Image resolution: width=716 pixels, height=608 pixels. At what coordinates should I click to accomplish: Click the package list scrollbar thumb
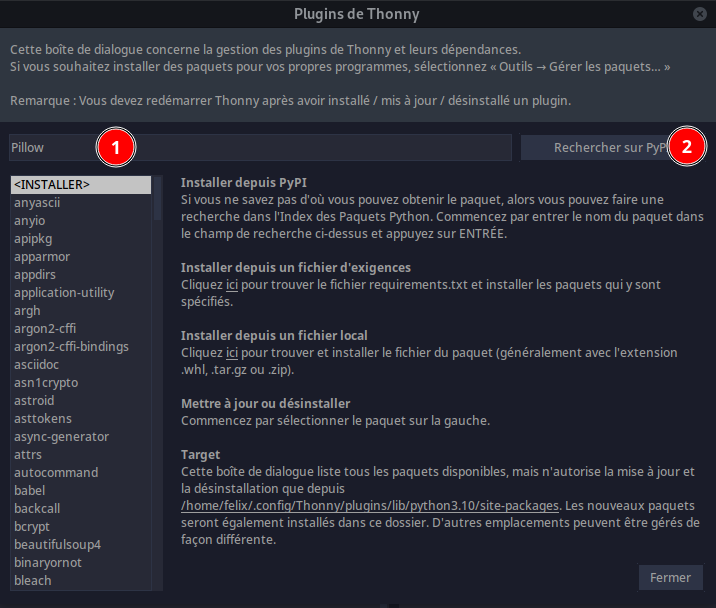(x=158, y=198)
